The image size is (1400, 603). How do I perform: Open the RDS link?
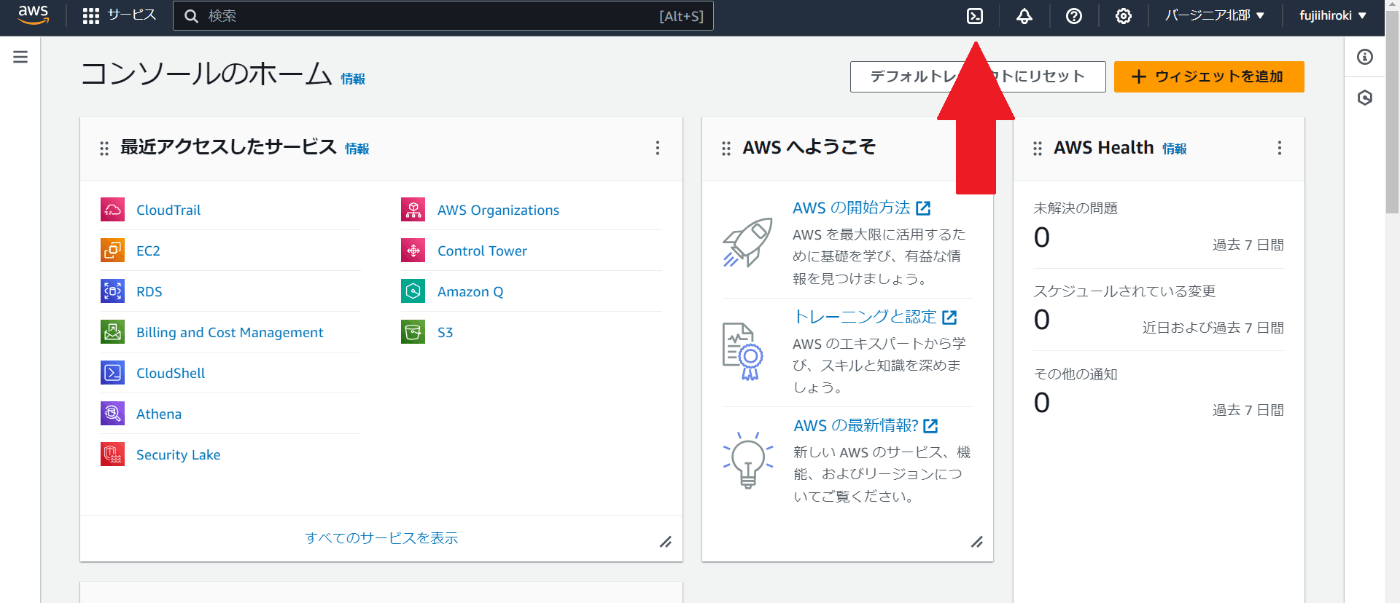pyautogui.click(x=149, y=292)
